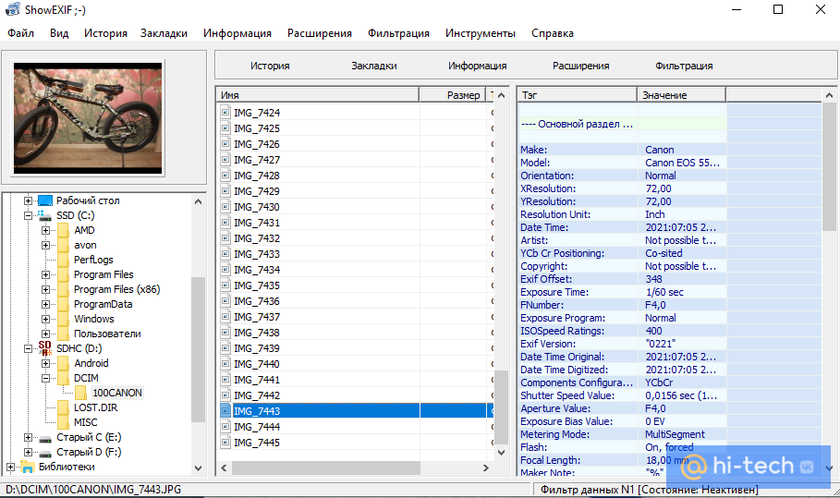840x498 pixels.
Task: Collapse the SDHC (D:) drive node
Action: point(28,349)
